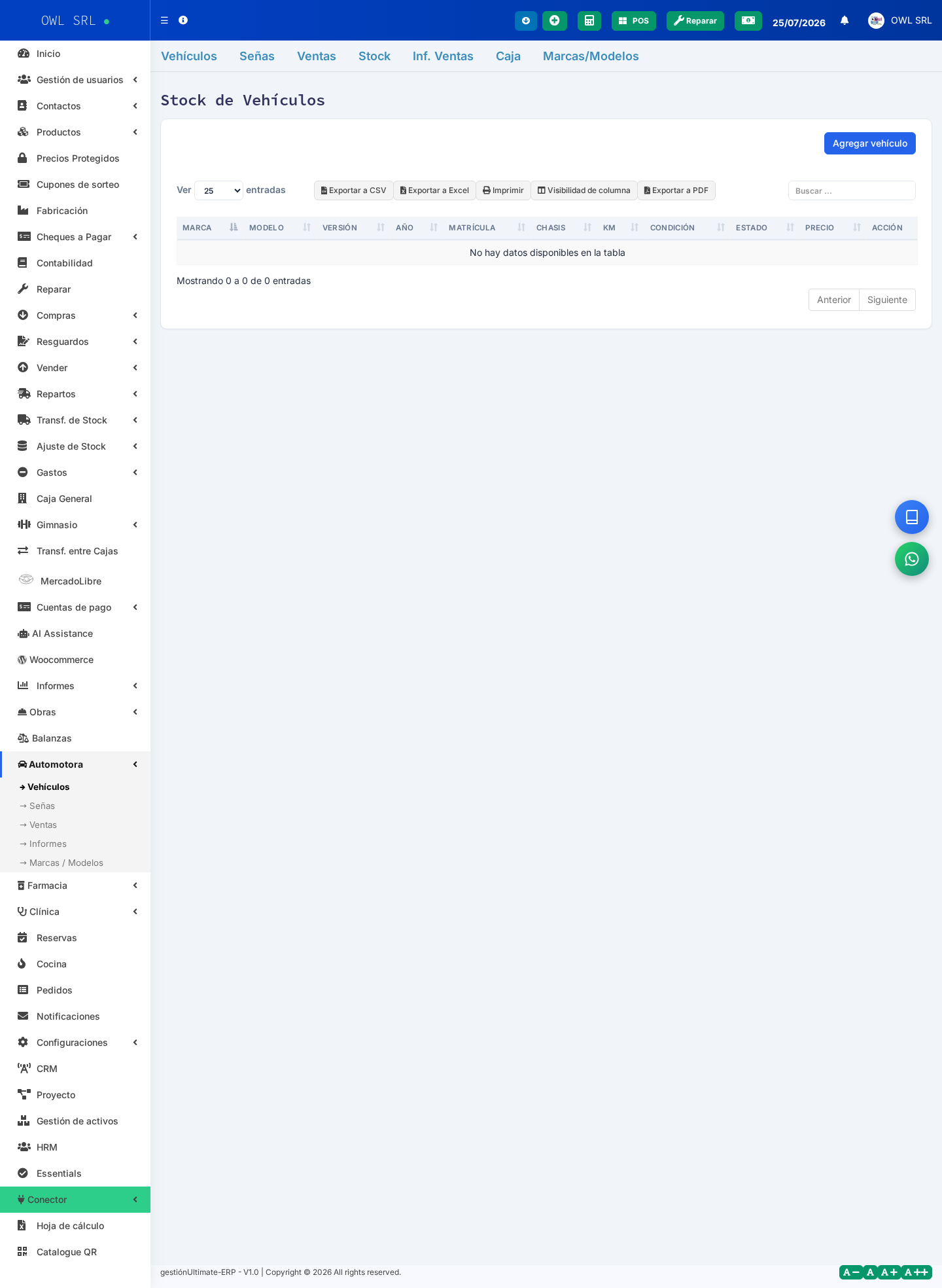Open the entries per page dropdown
Image resolution: width=942 pixels, height=1288 pixels.
pos(218,190)
